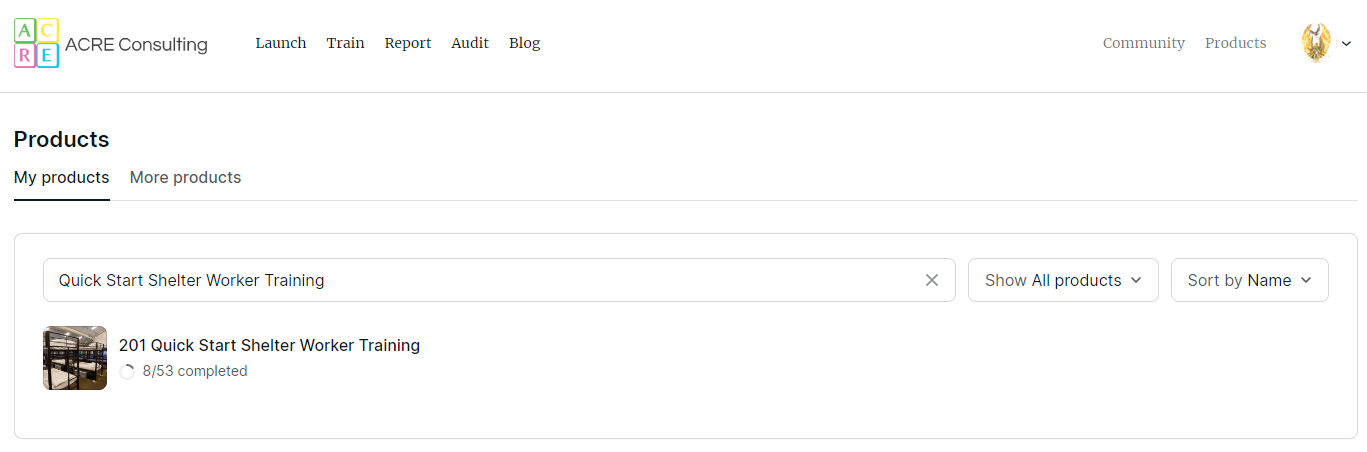Viewport: 1367px width, 452px height.
Task: Click the ACRE Consulting brand name
Action: coord(136,44)
